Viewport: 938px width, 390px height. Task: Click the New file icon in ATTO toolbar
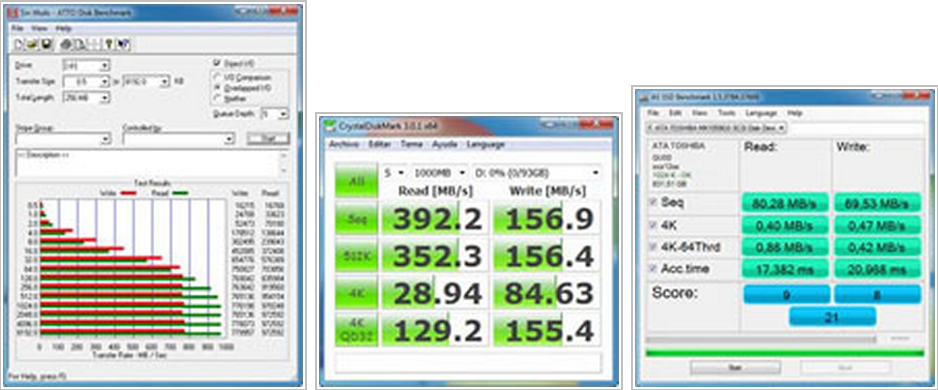click(x=18, y=44)
